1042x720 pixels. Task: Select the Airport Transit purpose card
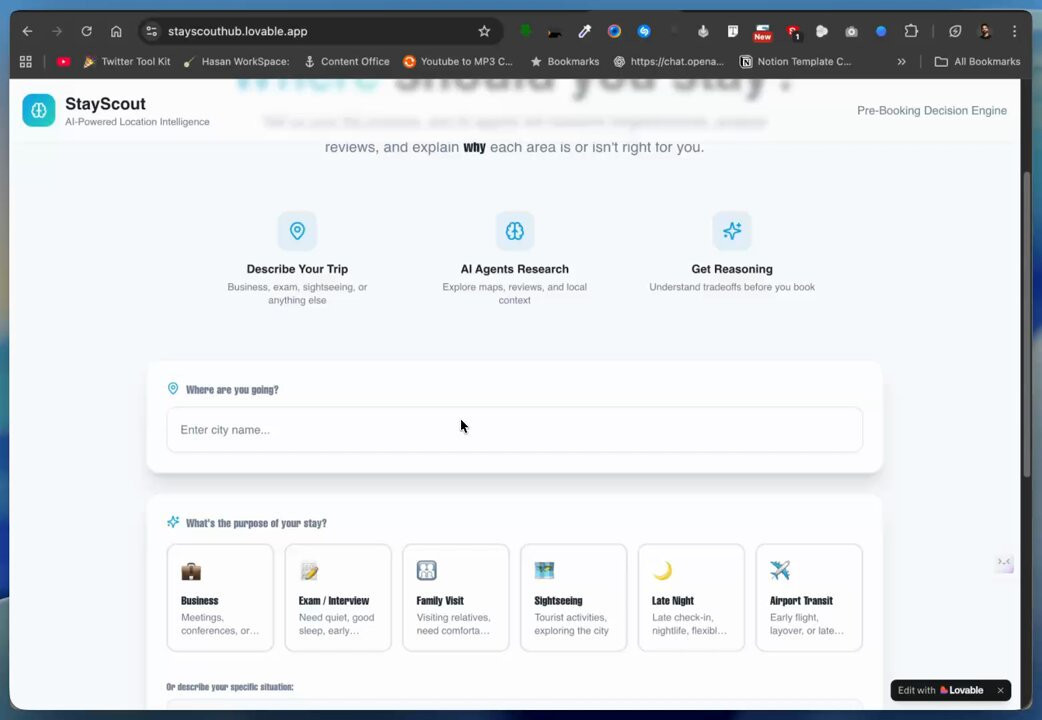809,598
